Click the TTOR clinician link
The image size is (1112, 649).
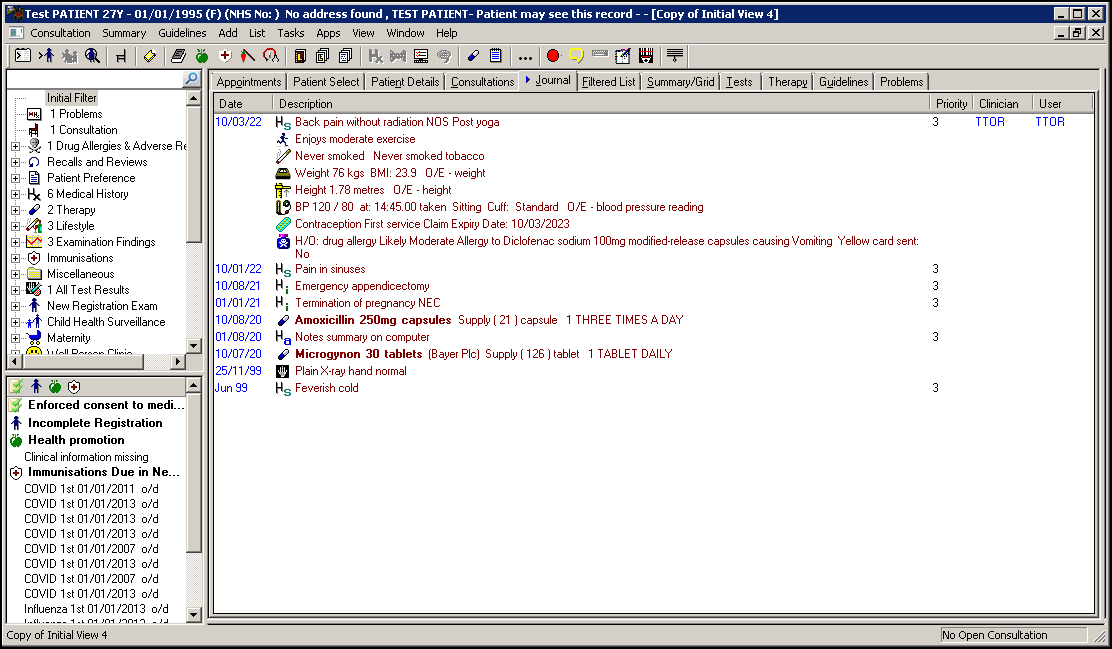click(990, 122)
